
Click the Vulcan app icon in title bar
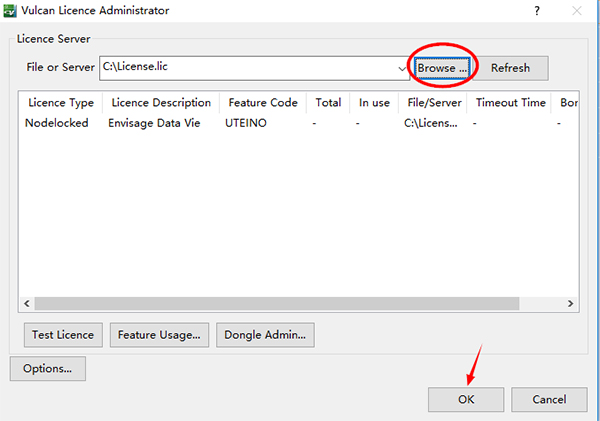(x=10, y=11)
